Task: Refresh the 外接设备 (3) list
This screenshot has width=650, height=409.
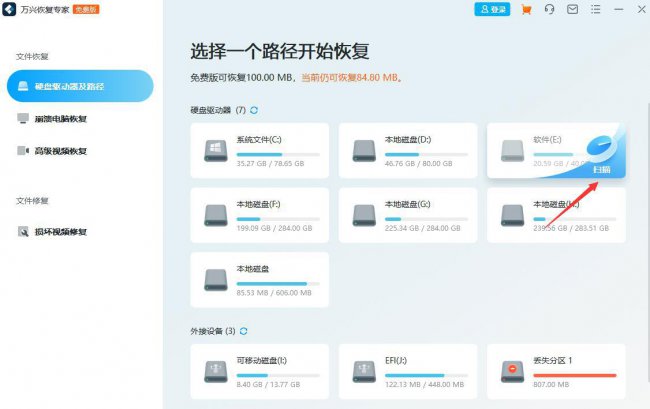Action: tap(244, 331)
